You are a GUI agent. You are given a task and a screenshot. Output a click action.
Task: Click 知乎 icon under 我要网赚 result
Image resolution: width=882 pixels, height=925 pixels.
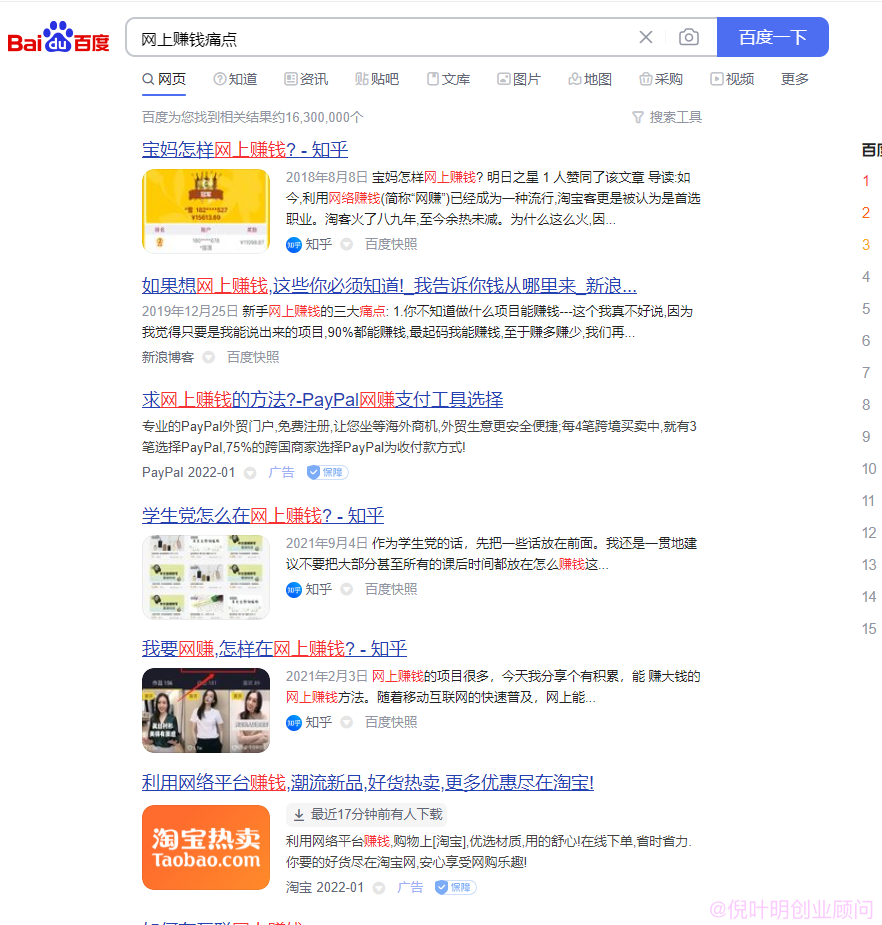click(294, 722)
